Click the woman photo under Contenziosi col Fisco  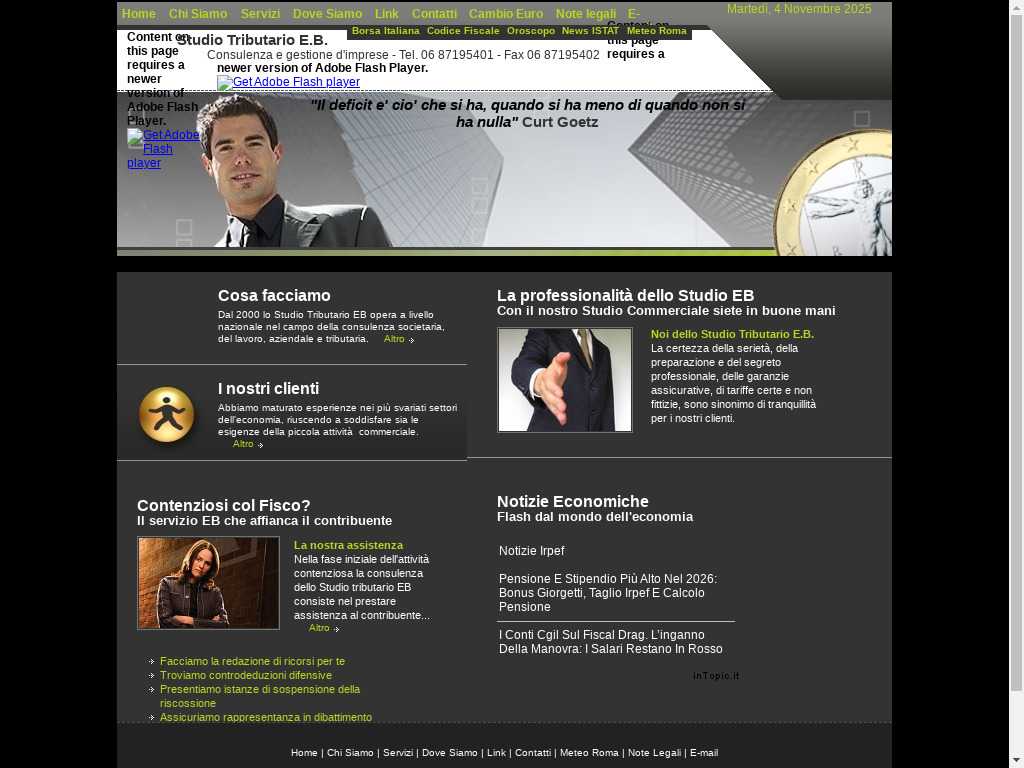tap(208, 583)
